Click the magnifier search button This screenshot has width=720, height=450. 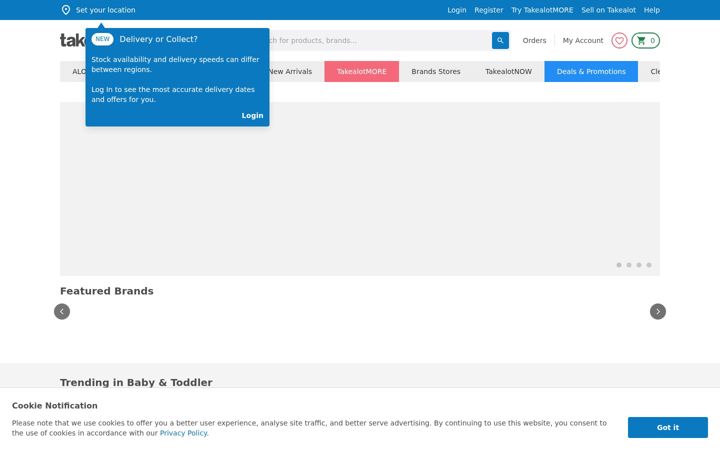coord(500,40)
